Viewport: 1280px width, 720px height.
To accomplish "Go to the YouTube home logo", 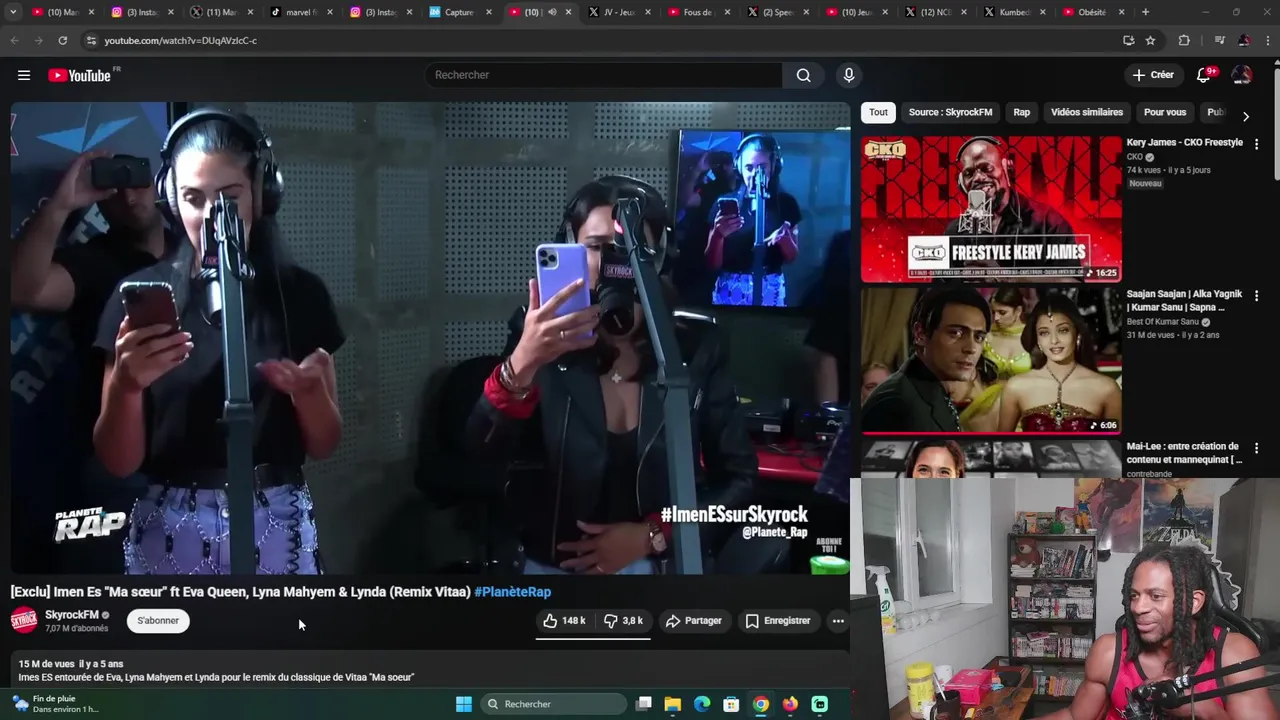I will tap(79, 75).
